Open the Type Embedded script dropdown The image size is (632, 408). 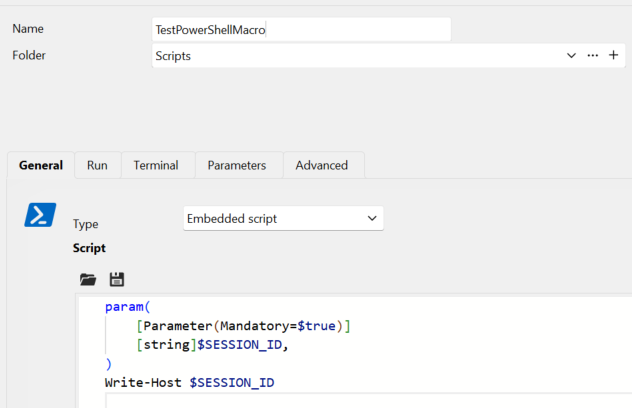283,219
